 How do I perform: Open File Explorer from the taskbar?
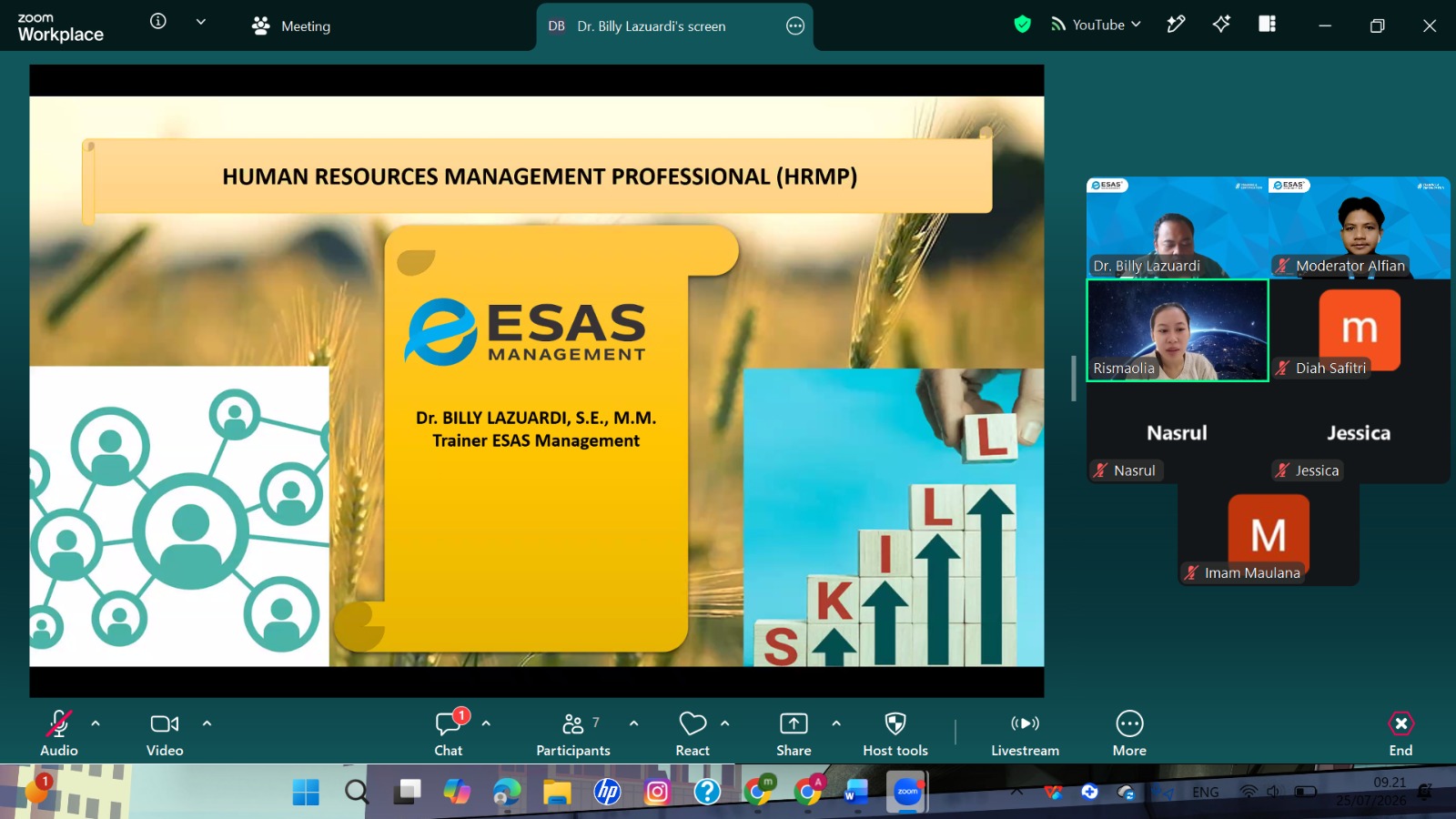(557, 793)
